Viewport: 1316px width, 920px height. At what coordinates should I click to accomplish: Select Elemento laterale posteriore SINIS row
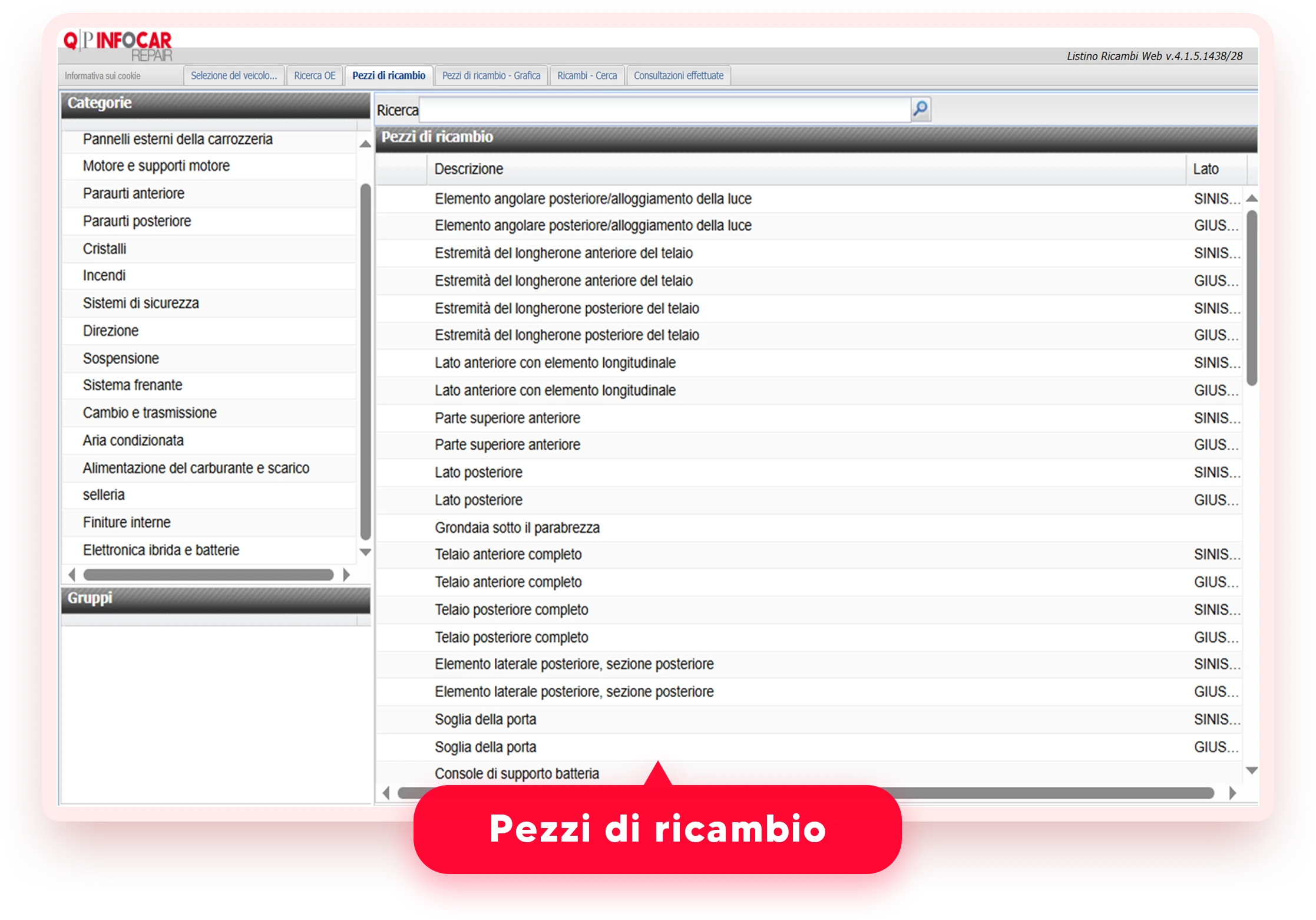coord(809,664)
